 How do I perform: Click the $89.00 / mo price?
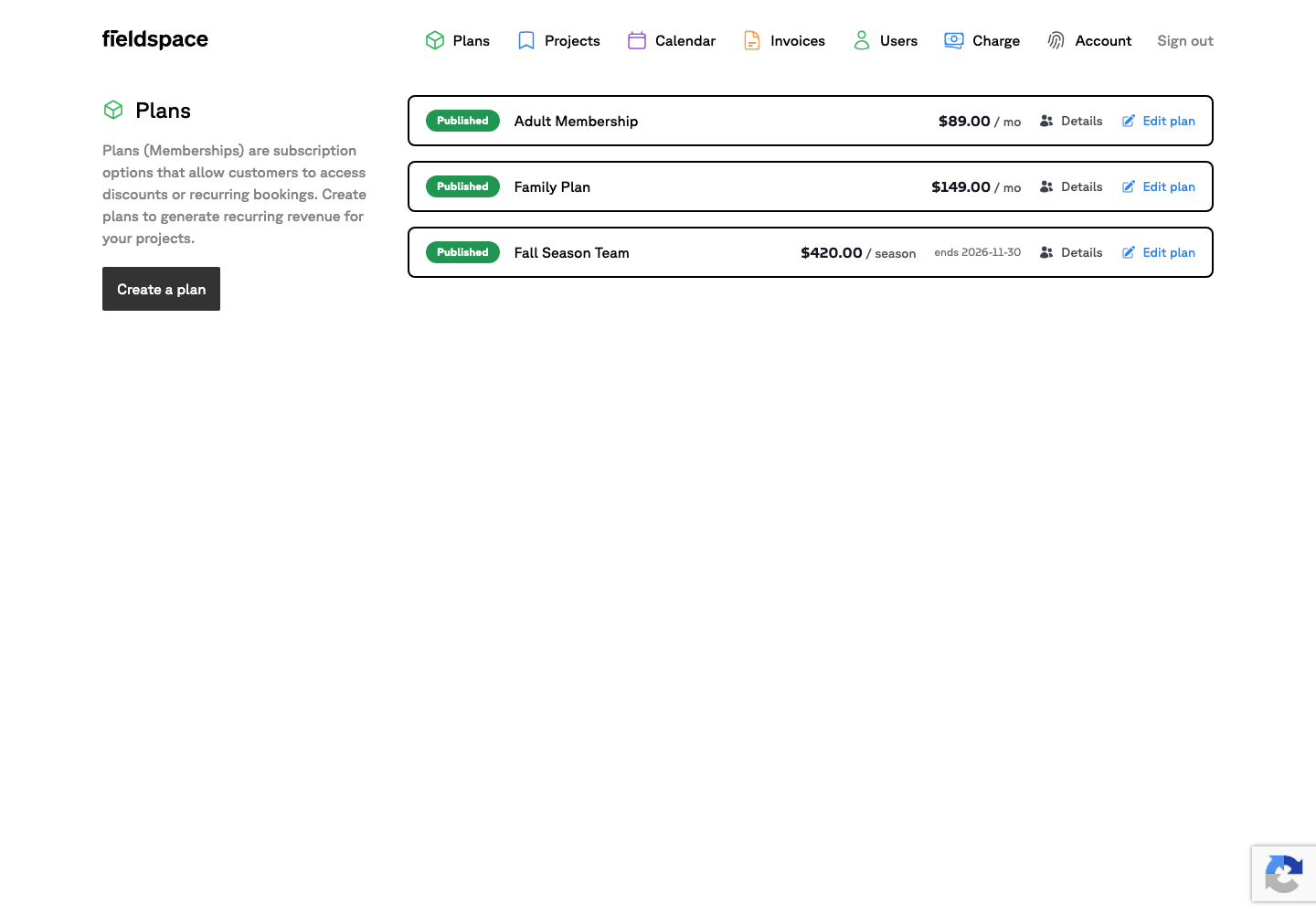pos(980,121)
